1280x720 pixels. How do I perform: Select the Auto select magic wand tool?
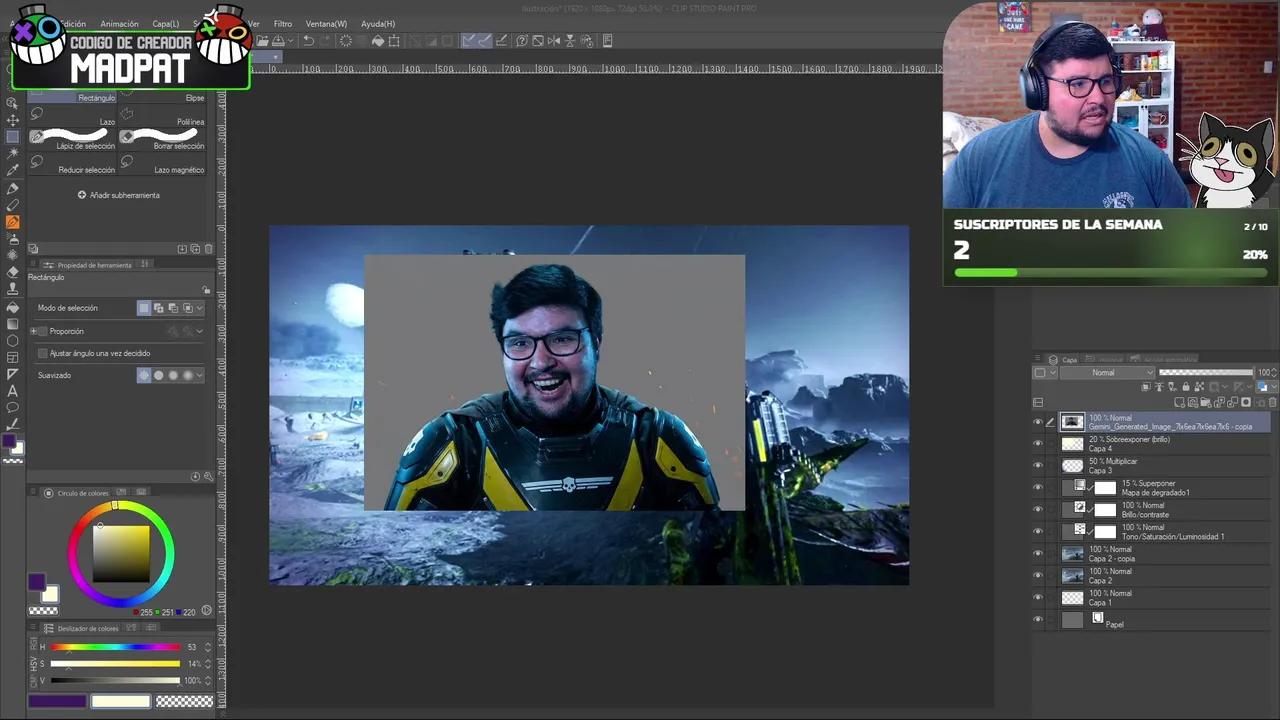coord(13,153)
